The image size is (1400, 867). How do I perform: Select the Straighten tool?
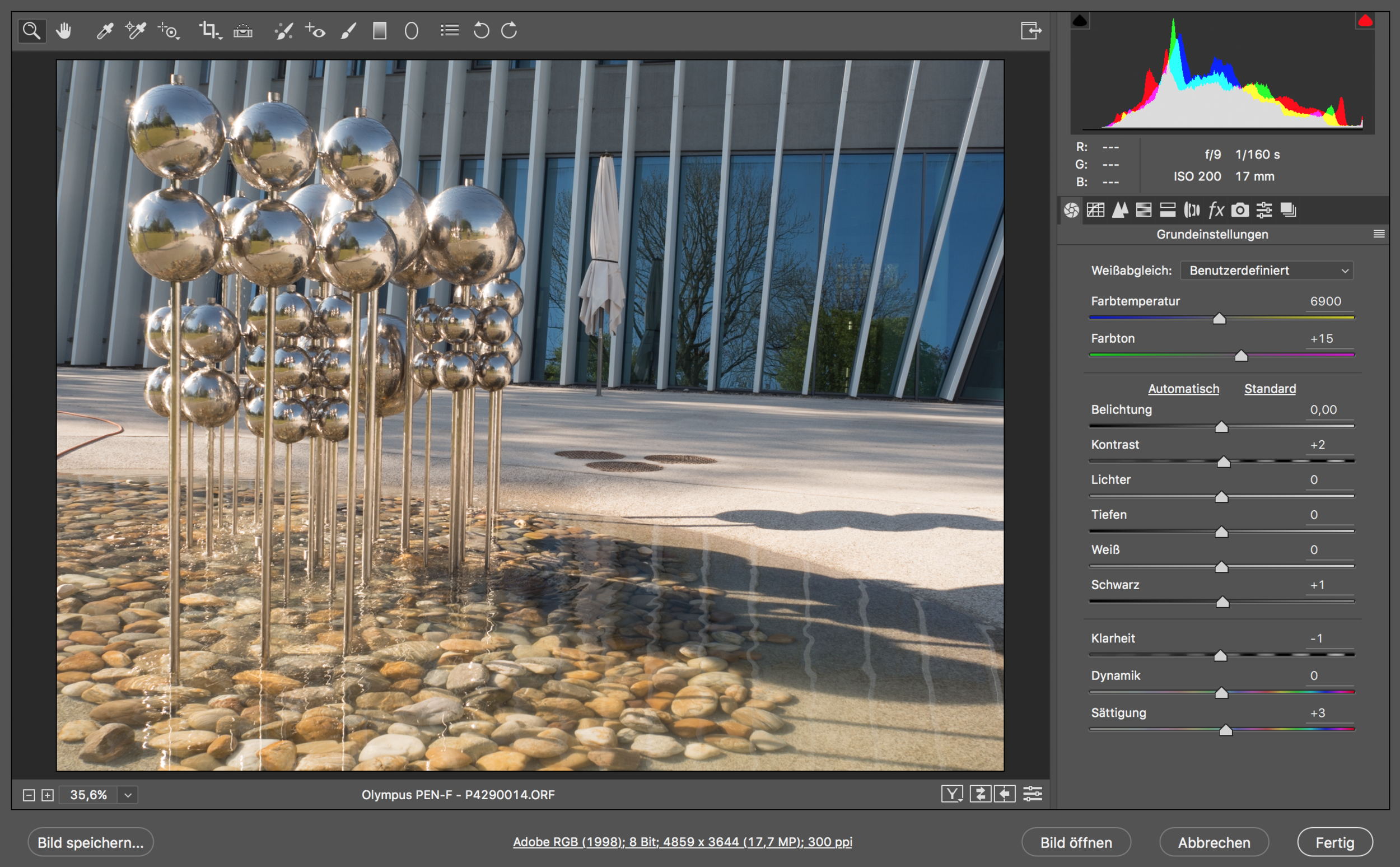(243, 31)
